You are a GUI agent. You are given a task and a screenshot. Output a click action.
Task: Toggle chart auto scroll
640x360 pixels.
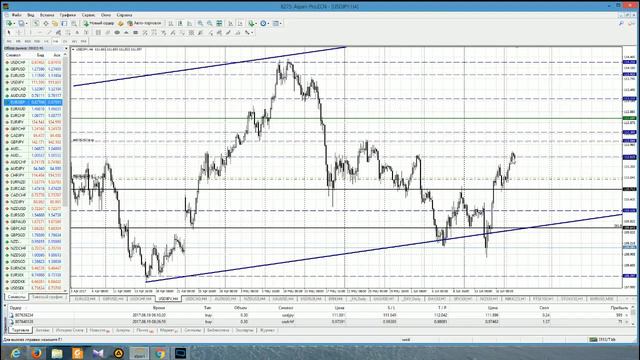231,24
